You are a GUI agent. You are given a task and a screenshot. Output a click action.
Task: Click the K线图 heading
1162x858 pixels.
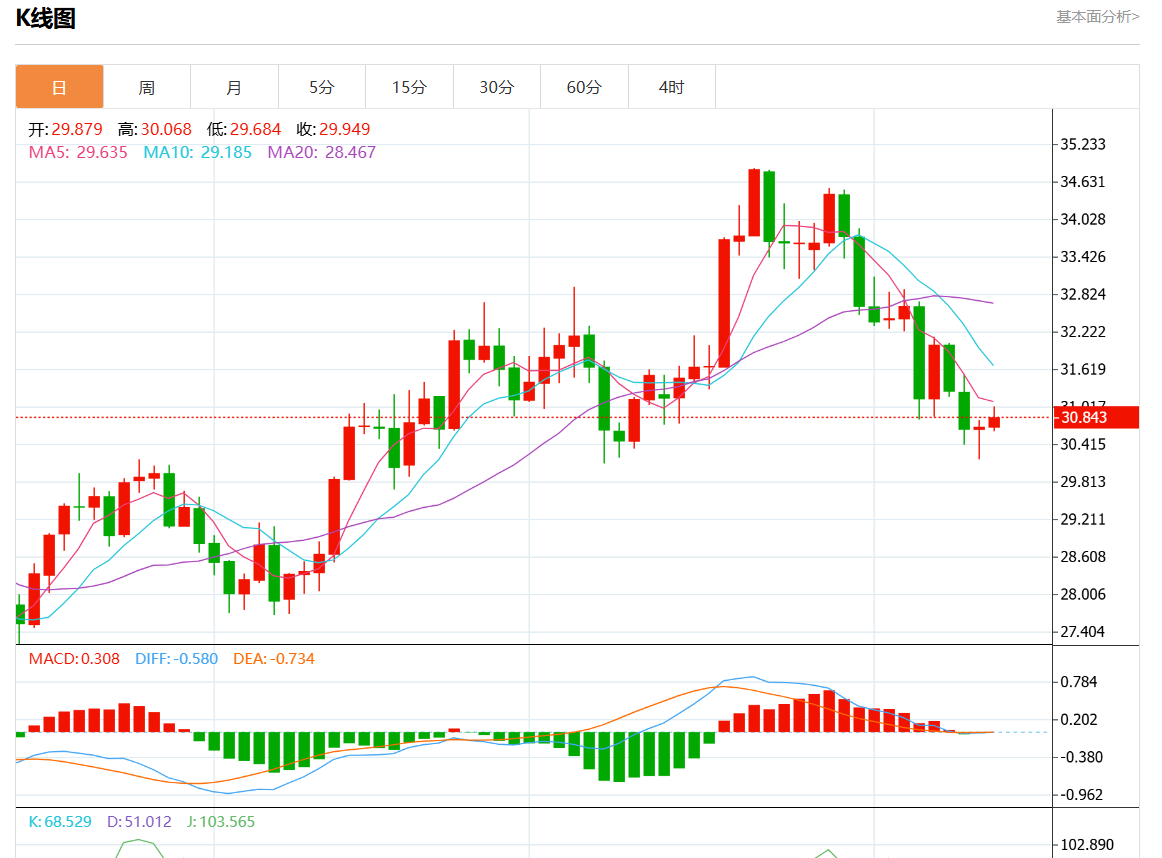pyautogui.click(x=46, y=18)
